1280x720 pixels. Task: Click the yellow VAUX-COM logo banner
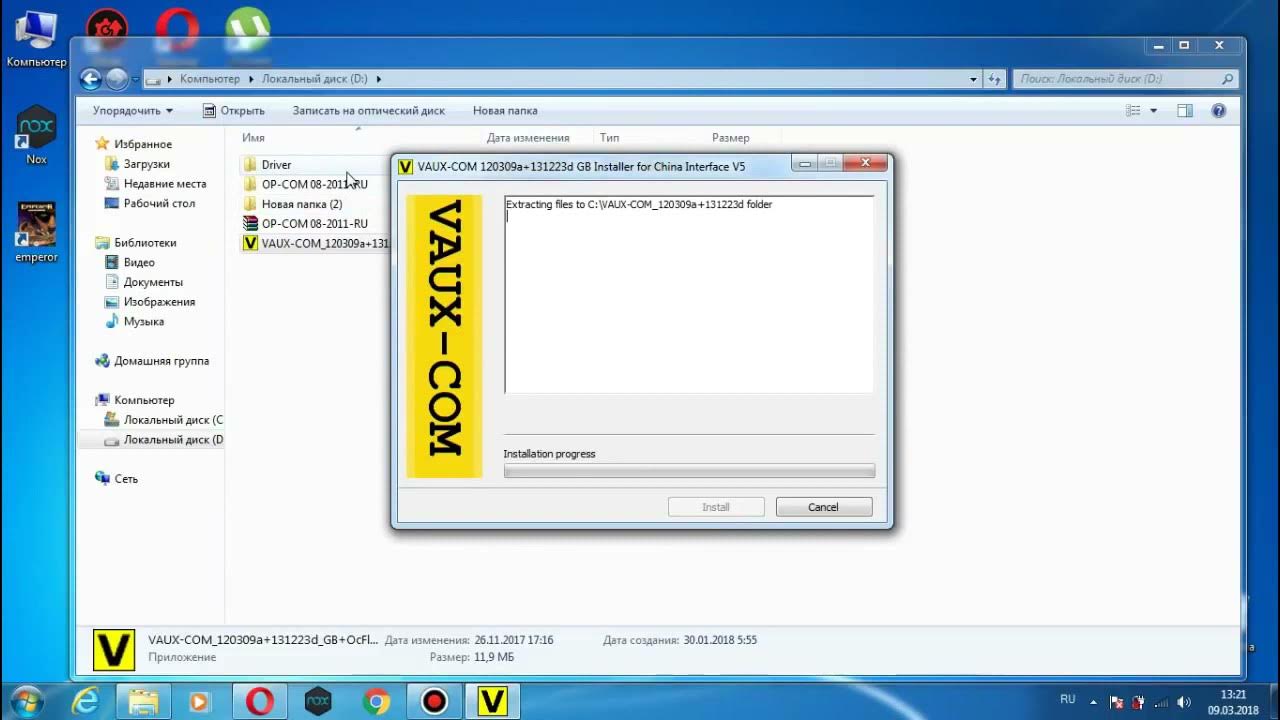point(444,336)
